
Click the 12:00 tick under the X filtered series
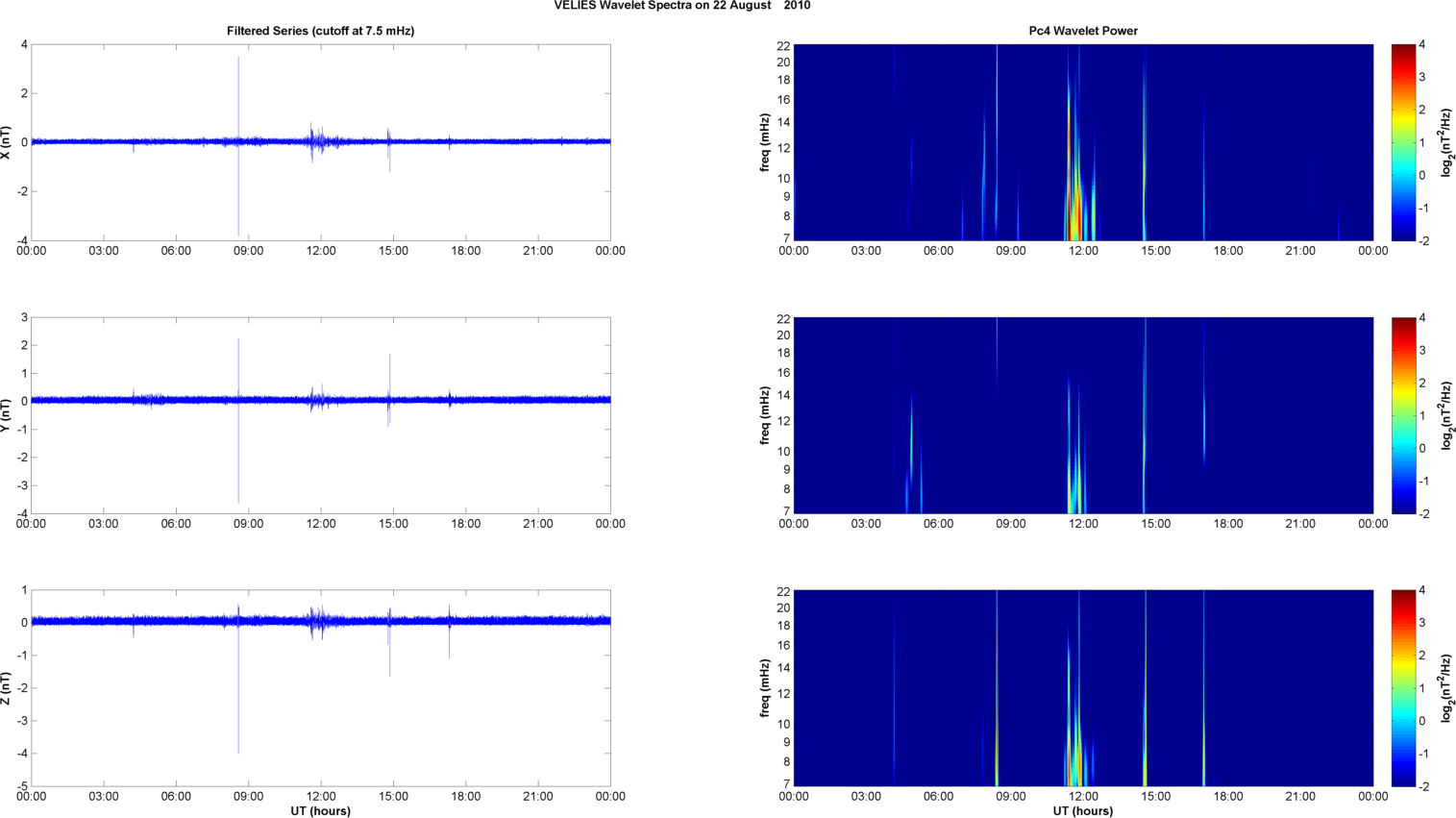pyautogui.click(x=321, y=251)
